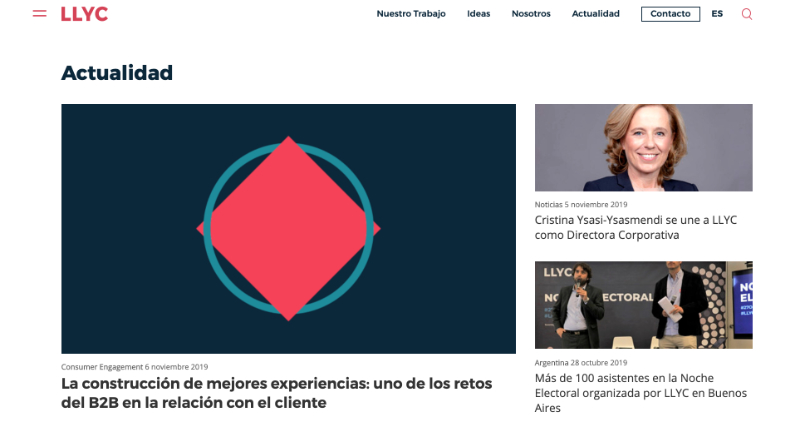Go to the Nosotros section
This screenshot has width=800, height=422.
[x=531, y=14]
